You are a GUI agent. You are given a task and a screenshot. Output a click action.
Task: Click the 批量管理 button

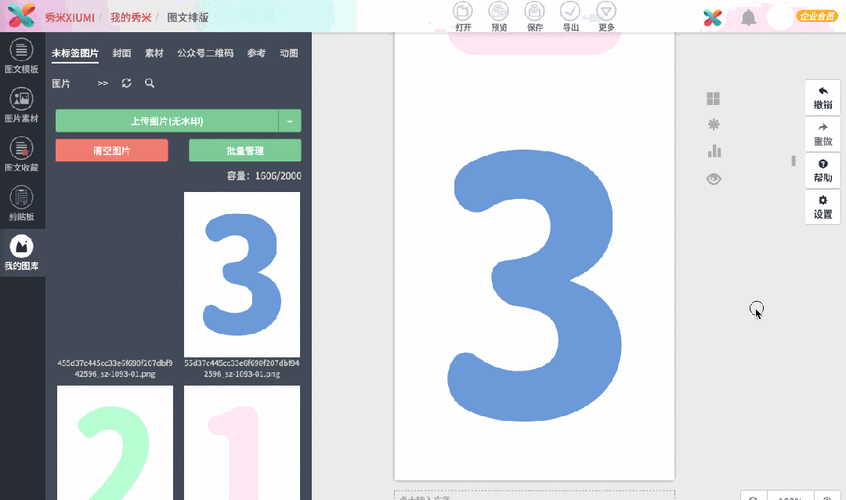click(x=245, y=150)
